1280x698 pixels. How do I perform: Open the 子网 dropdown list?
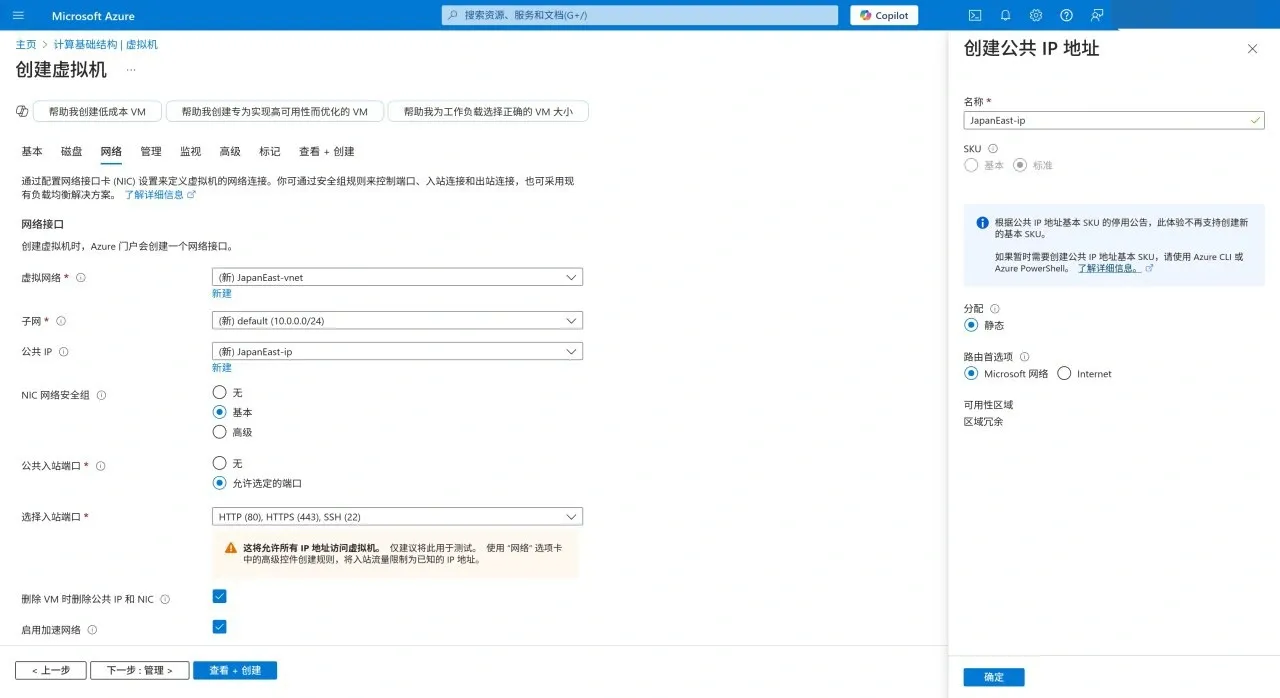pyautogui.click(x=397, y=321)
